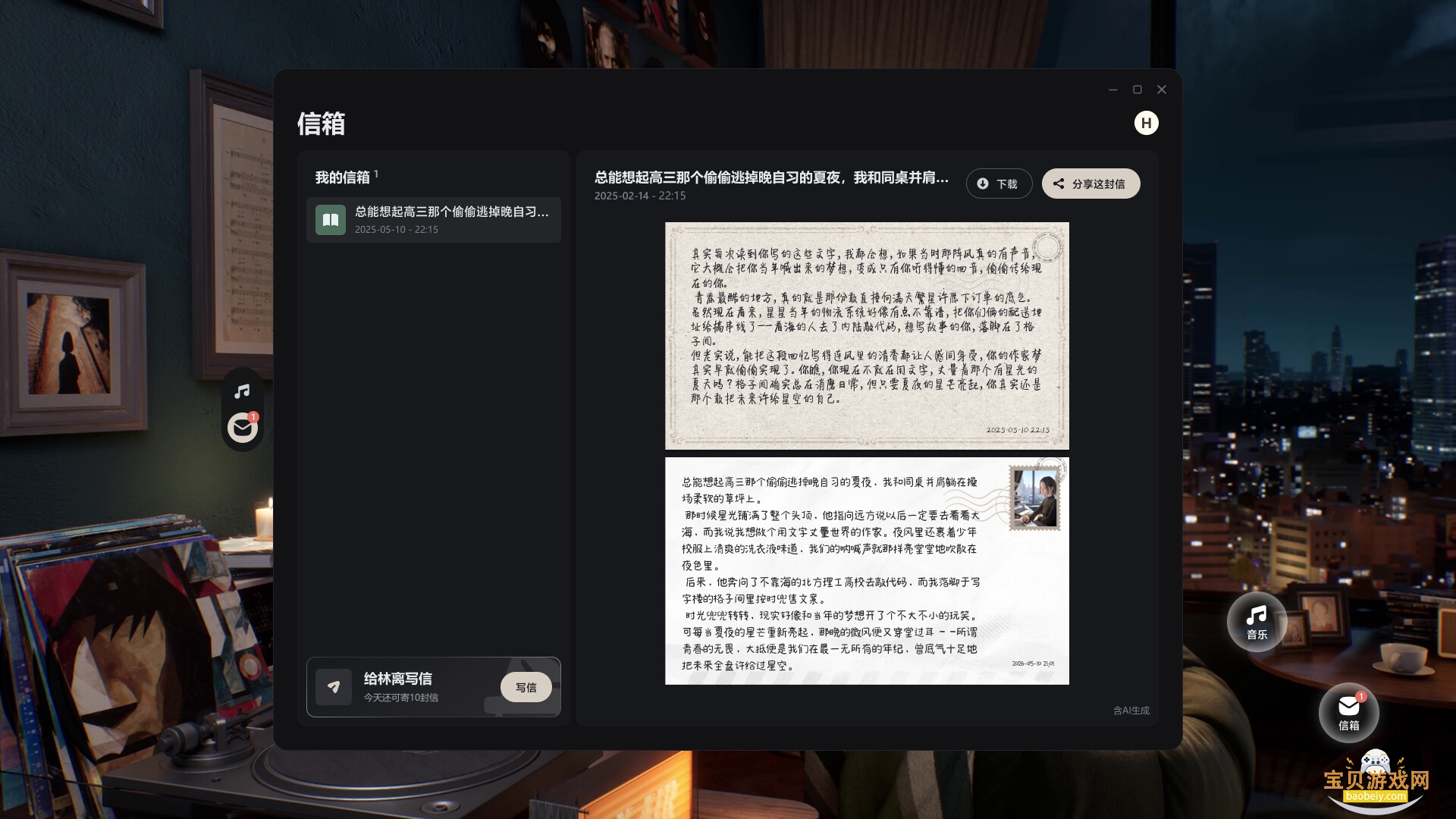Screen dimensions: 1456x819
Task: Open the H user avatar
Action: 1146,123
